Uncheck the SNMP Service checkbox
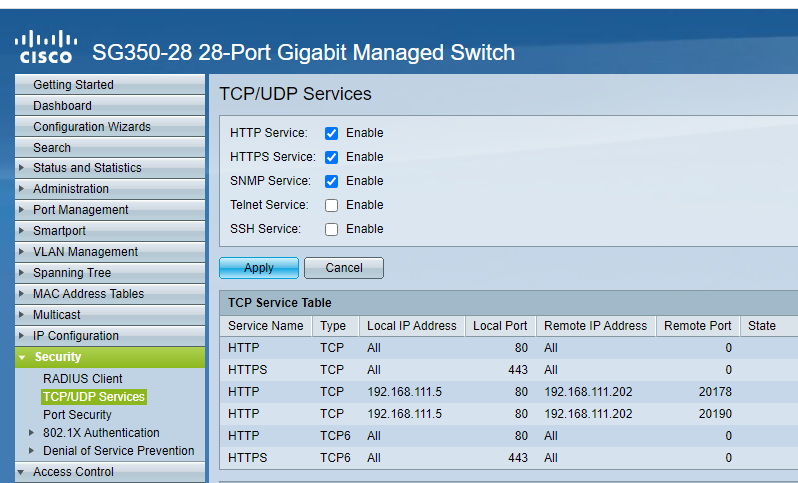Image resolution: width=798 pixels, height=483 pixels. coord(331,181)
